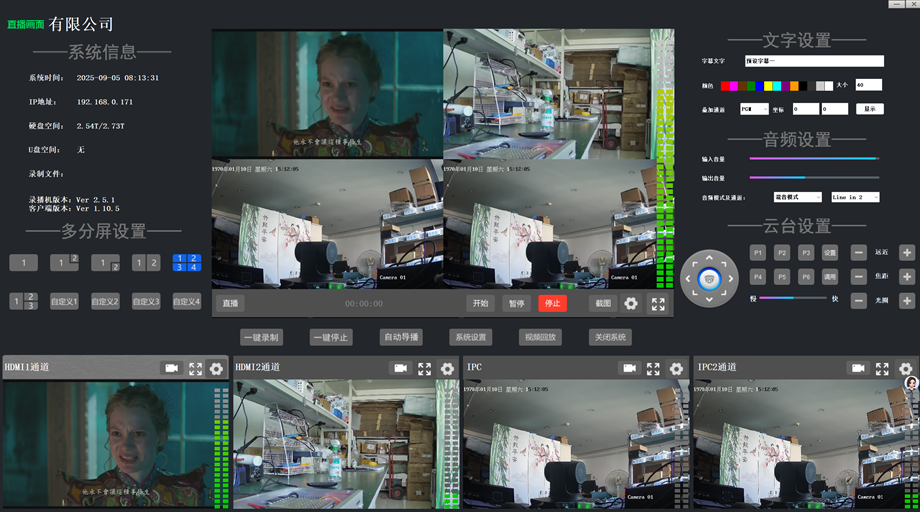The width and height of the screenshot is (920, 512).
Task: Choose the side-by-side 1 2 layout
Action: (146, 263)
